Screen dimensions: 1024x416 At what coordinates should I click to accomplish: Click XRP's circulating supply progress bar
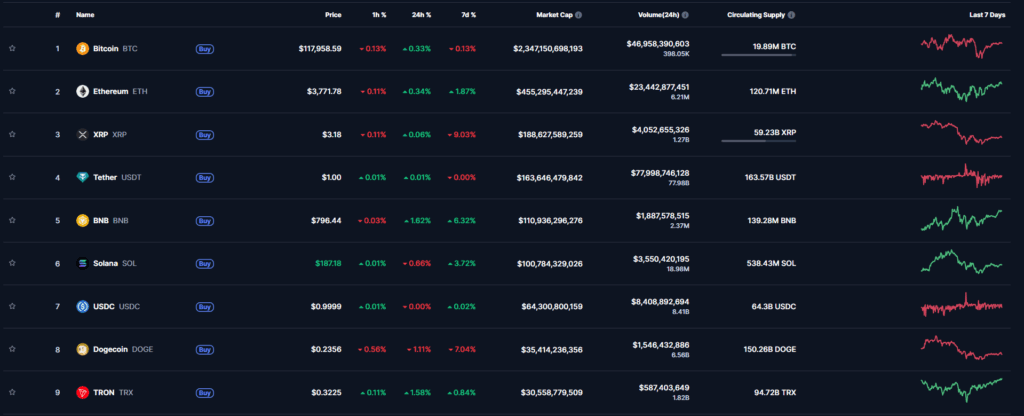[x=758, y=141]
